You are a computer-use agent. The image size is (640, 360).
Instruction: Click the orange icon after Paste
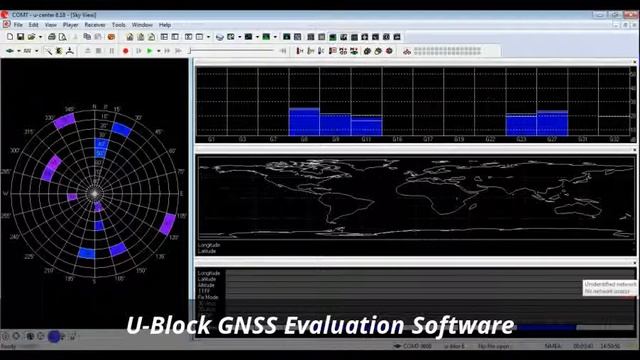(111, 37)
